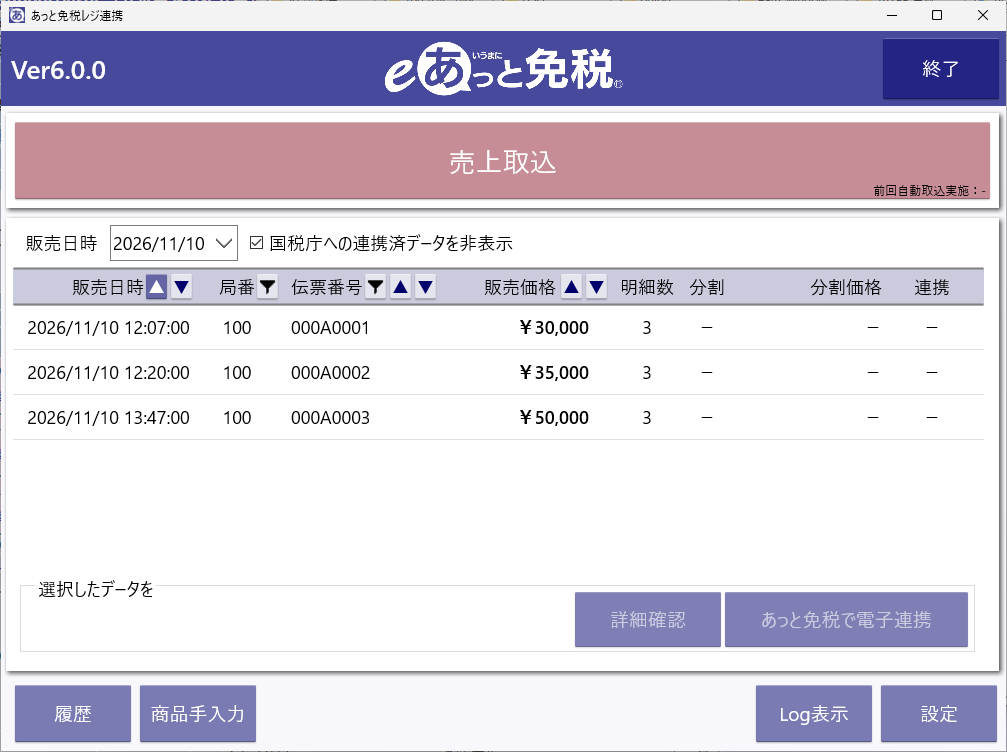Click the eあっと免税 logo
The width and height of the screenshot is (1007, 752).
504,69
